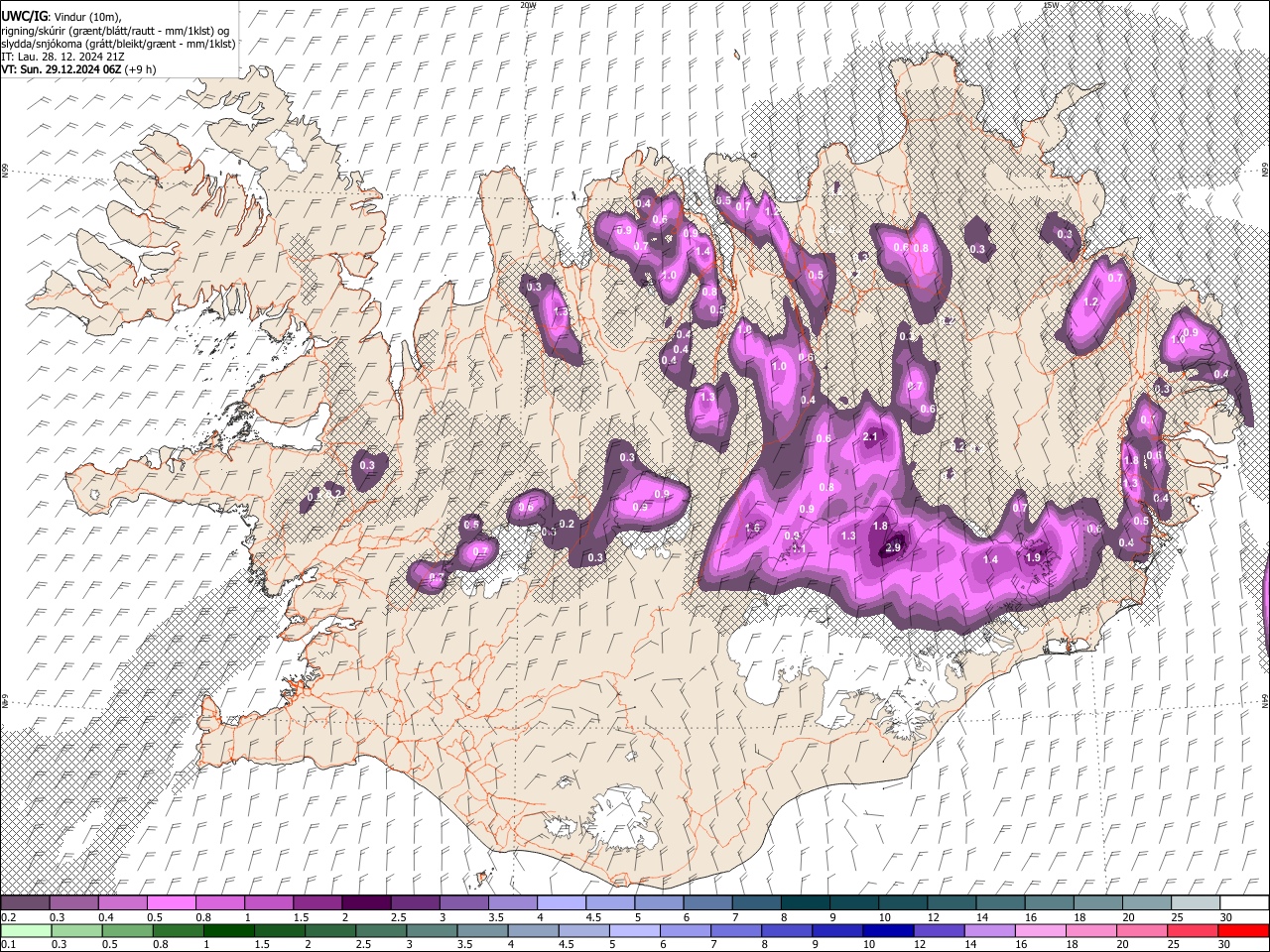Click the 'slydda/snjókoma' legend description line
The width and height of the screenshot is (1270, 952).
click(118, 44)
